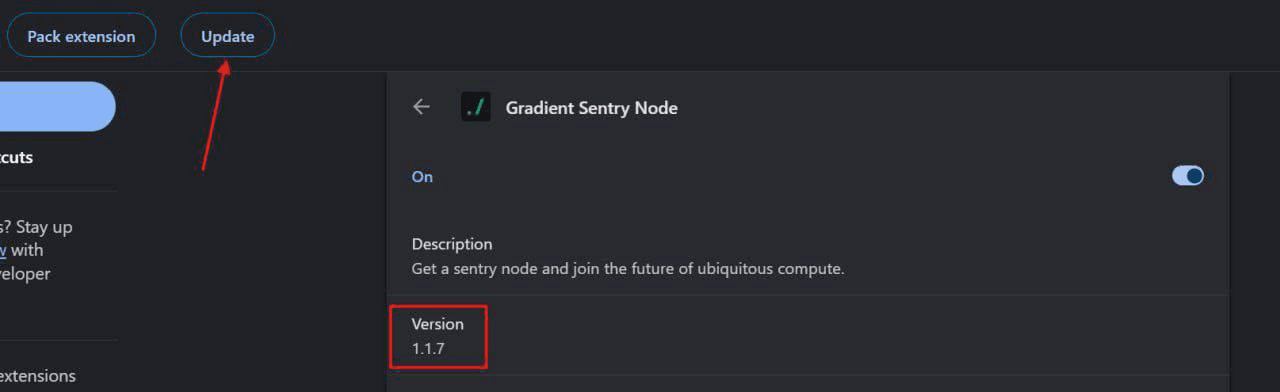Click the "veloper" text in the sidebar
Viewport: 1280px width, 392px height.
25,273
